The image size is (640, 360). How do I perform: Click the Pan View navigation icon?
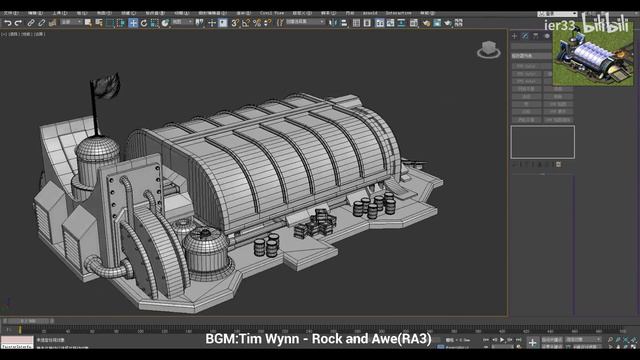618,347
